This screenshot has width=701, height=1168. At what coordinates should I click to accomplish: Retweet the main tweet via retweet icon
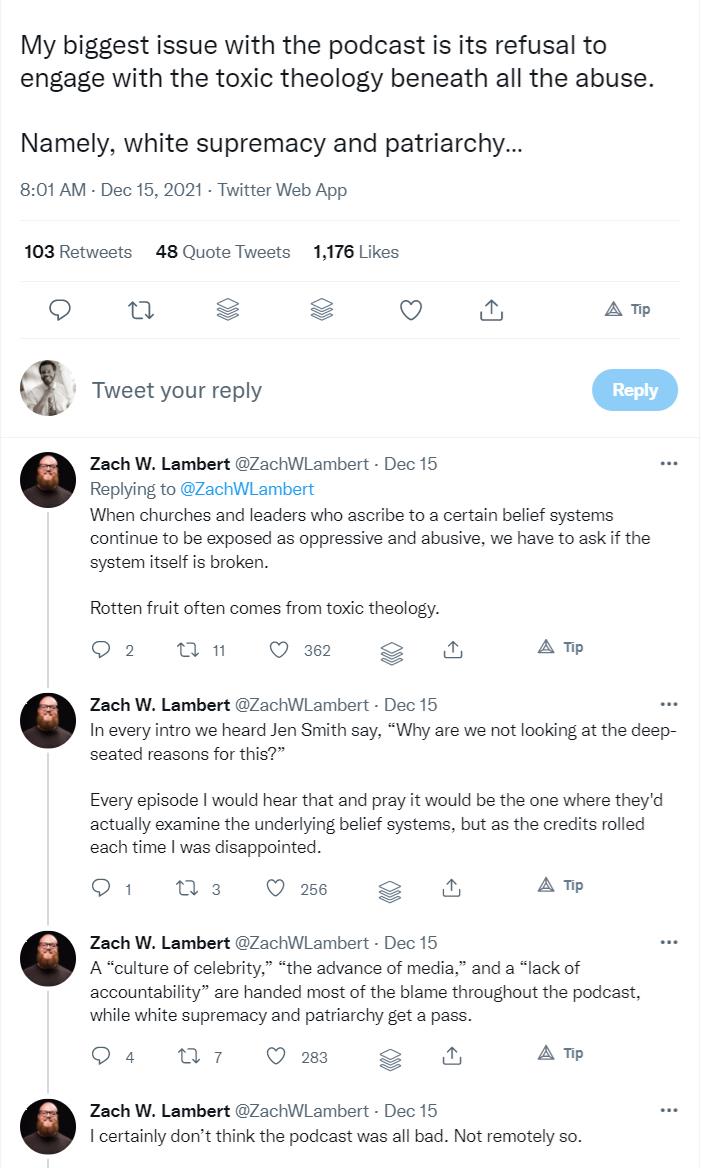pyautogui.click(x=141, y=309)
